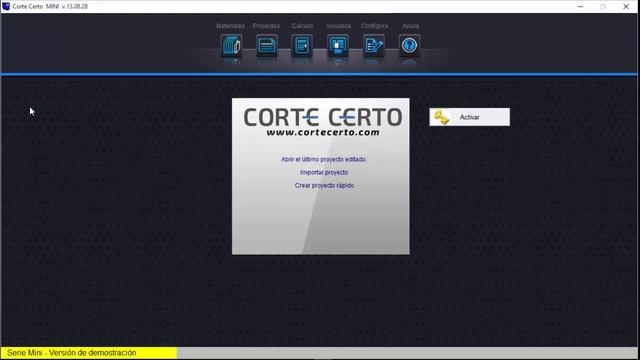Image resolution: width=640 pixels, height=360 pixels.
Task: Open the Visualiza screen icon
Action: [x=338, y=45]
